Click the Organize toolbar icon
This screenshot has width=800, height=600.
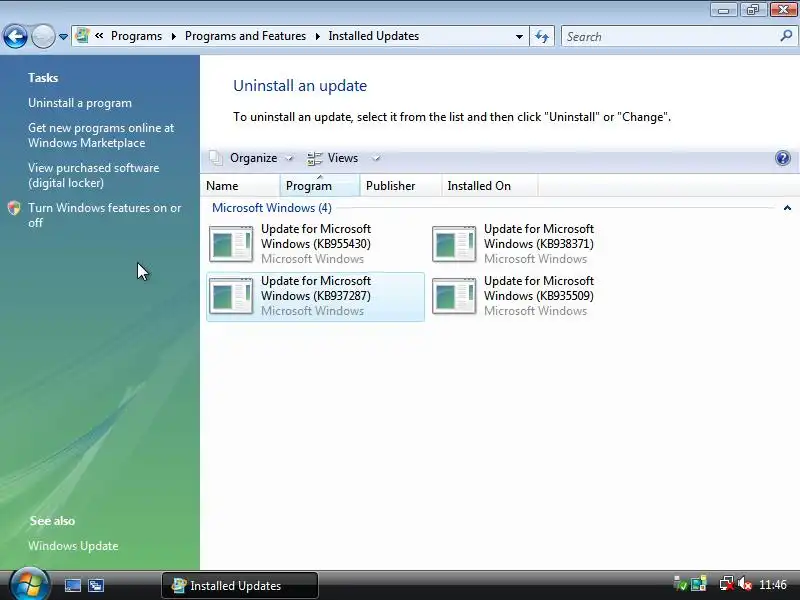pos(216,159)
